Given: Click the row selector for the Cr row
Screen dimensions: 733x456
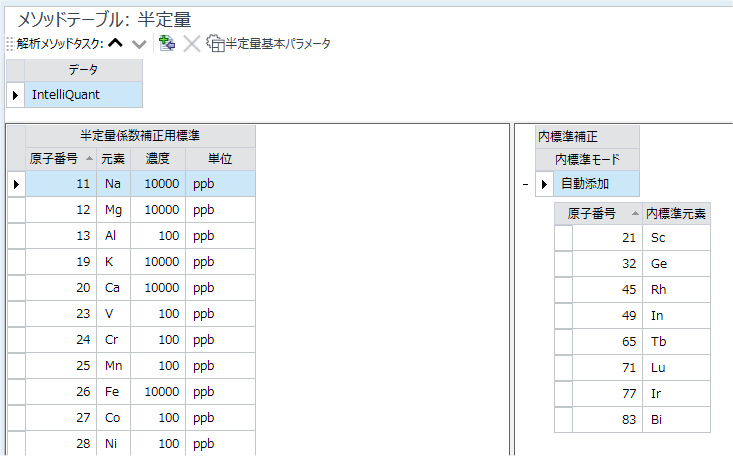Looking at the screenshot, I should tap(16, 339).
